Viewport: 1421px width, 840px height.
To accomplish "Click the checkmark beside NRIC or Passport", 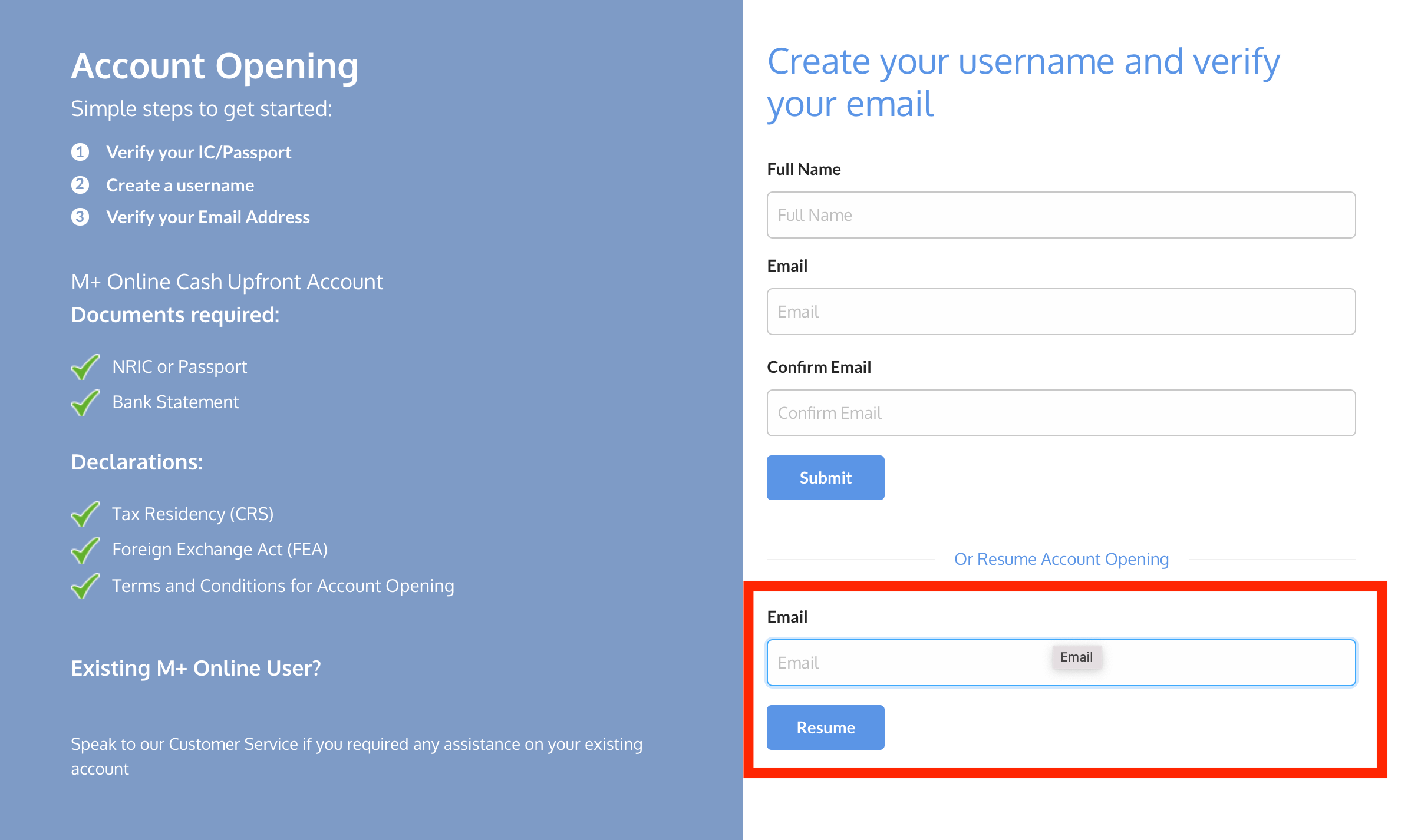I will 85,367.
